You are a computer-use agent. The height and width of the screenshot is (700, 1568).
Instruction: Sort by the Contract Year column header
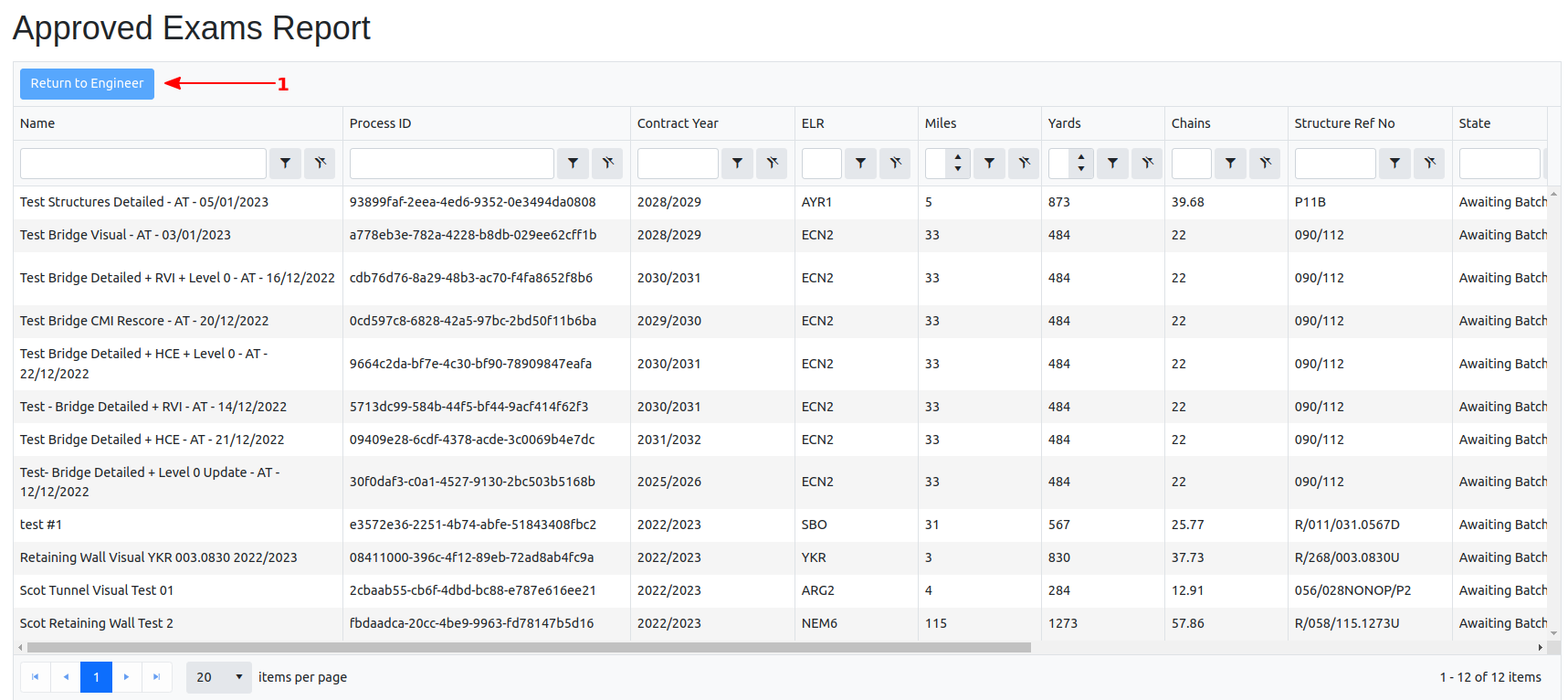[x=678, y=123]
